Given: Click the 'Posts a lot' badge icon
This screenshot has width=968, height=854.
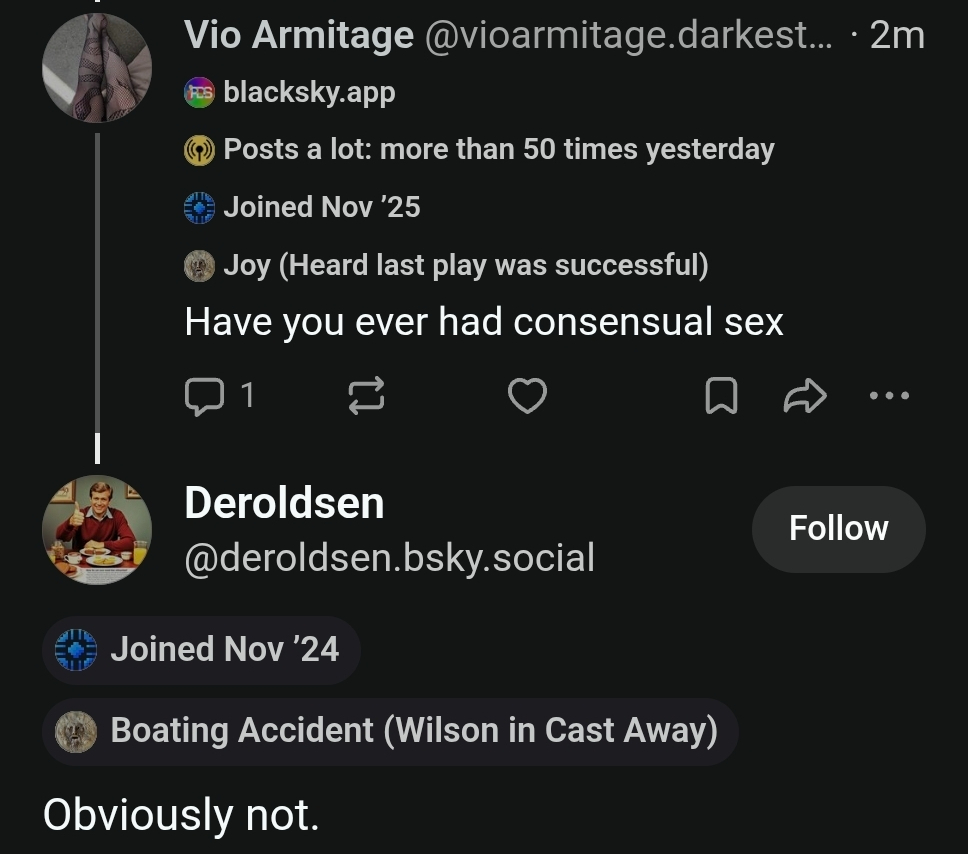Looking at the screenshot, I should coord(200,150).
